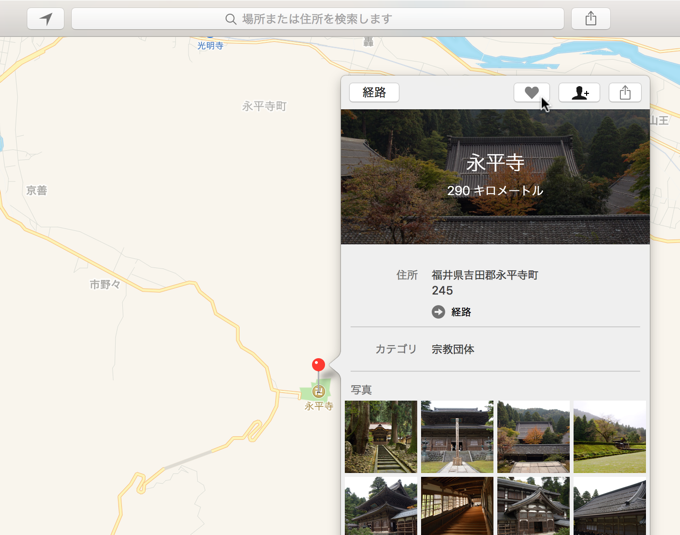680x535 pixels.
Task: Click the red map pin
Action: pyautogui.click(x=318, y=365)
